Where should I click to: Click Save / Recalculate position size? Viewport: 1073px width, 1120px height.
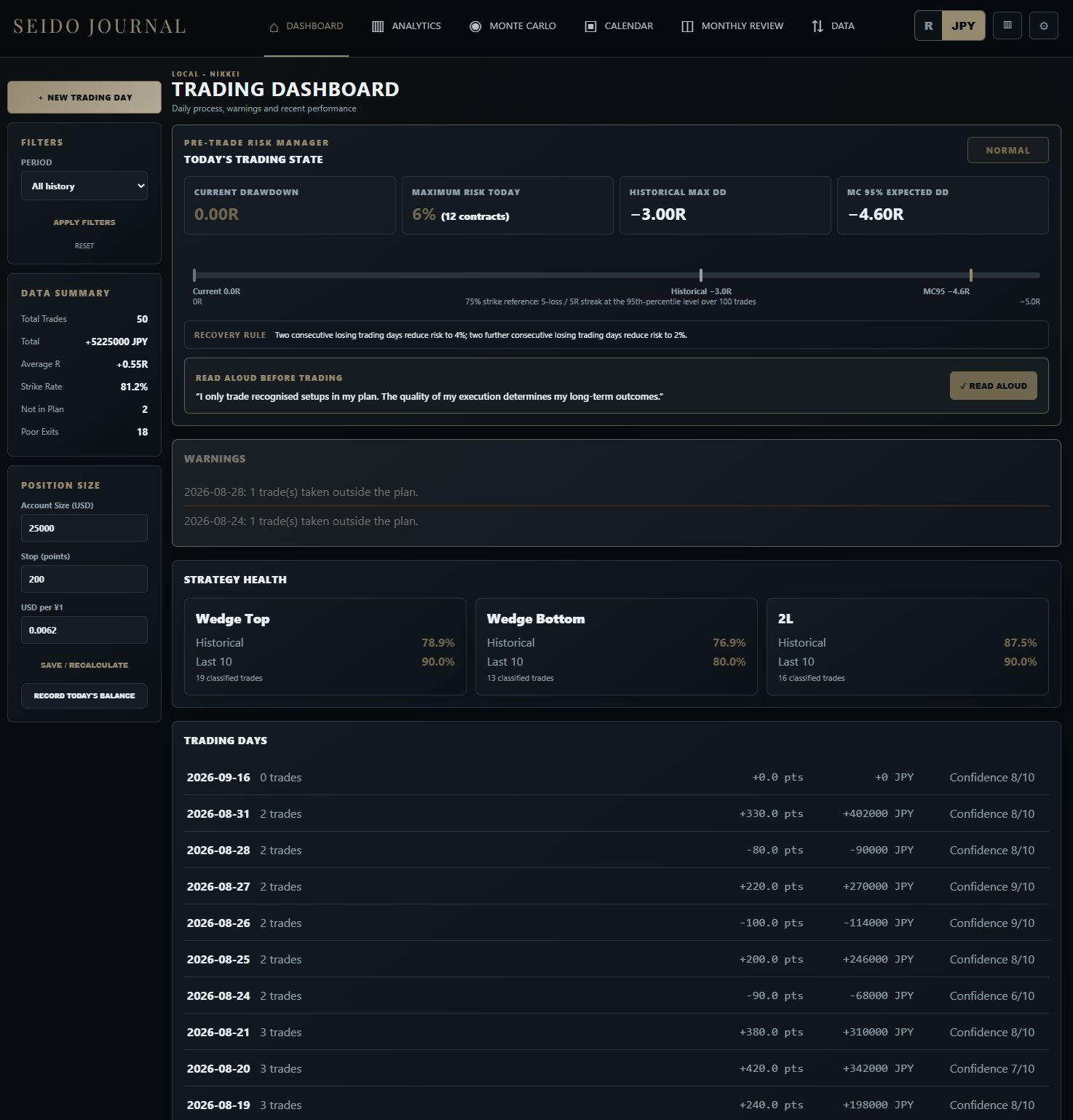pos(84,665)
